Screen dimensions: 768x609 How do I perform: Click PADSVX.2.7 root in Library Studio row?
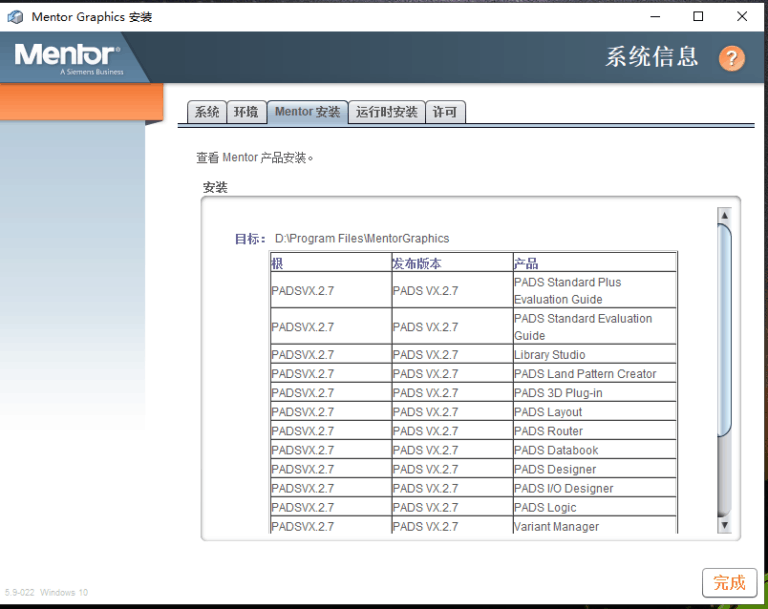click(331, 354)
